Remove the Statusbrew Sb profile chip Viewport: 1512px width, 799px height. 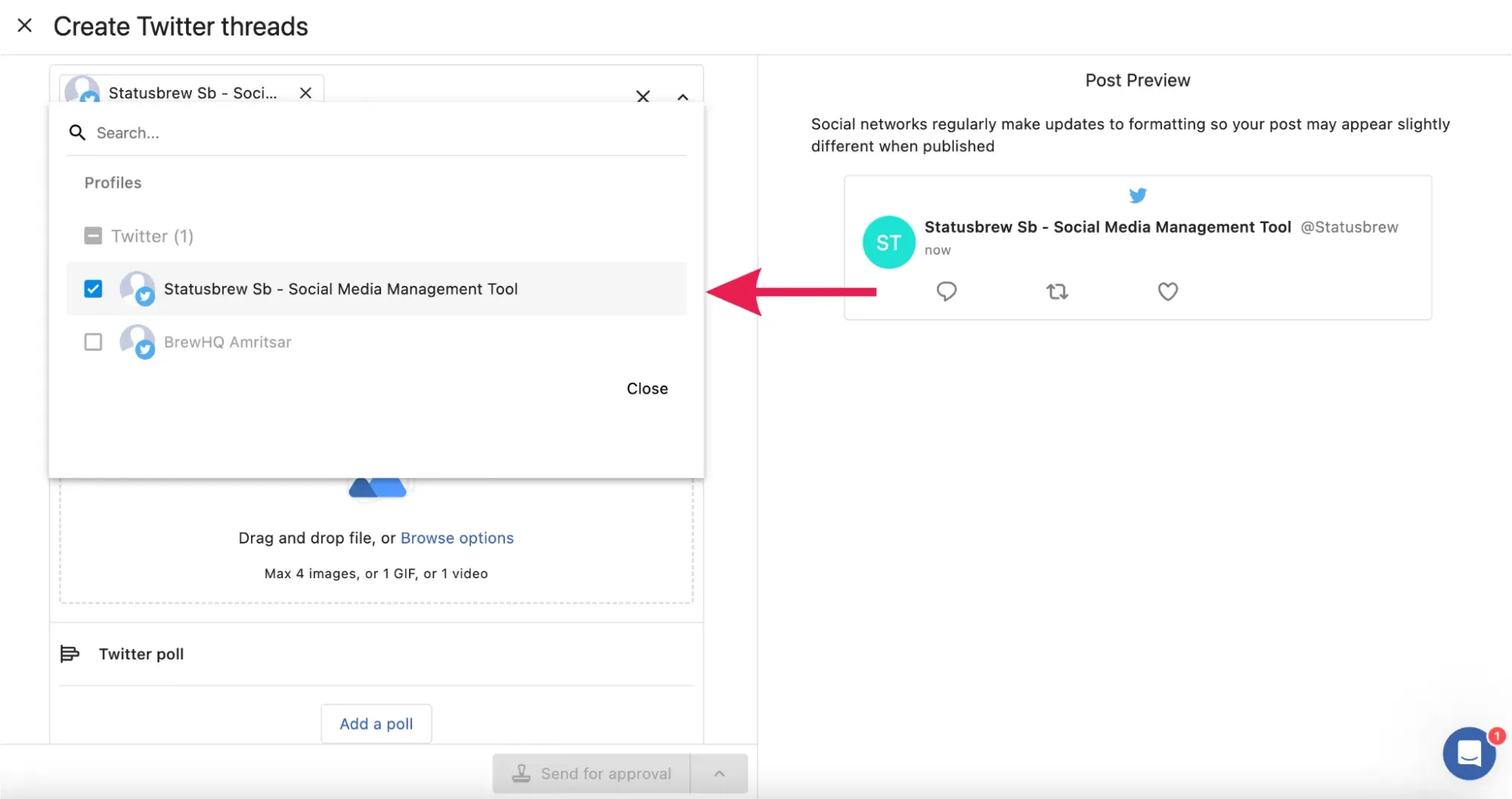[305, 93]
